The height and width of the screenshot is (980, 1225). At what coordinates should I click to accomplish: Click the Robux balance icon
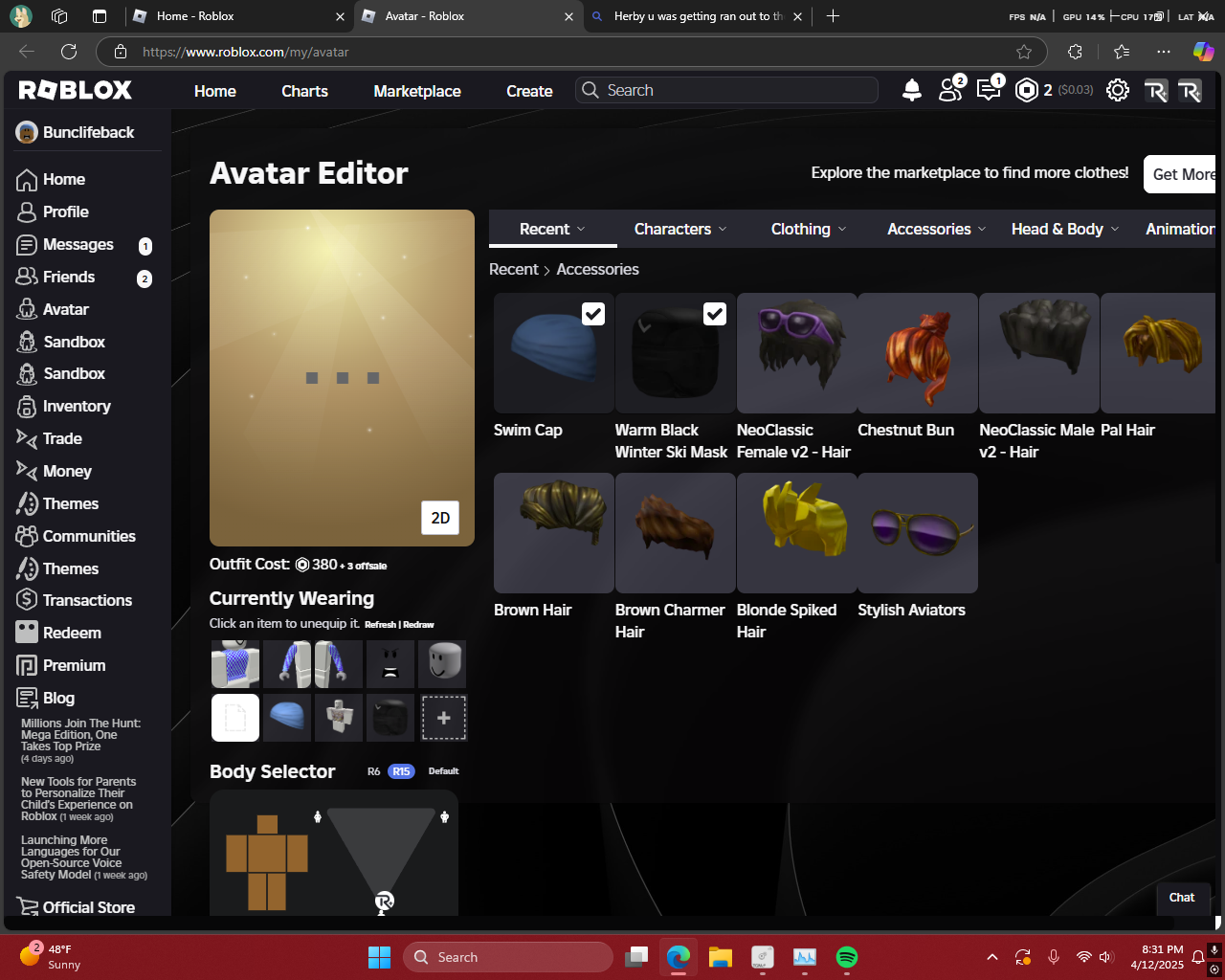[x=1026, y=90]
